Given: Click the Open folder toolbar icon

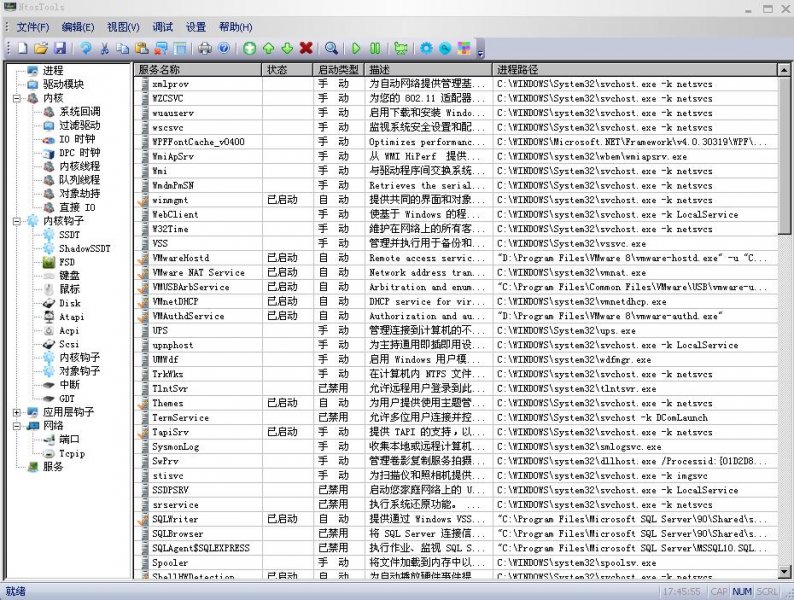Looking at the screenshot, I should [41, 49].
